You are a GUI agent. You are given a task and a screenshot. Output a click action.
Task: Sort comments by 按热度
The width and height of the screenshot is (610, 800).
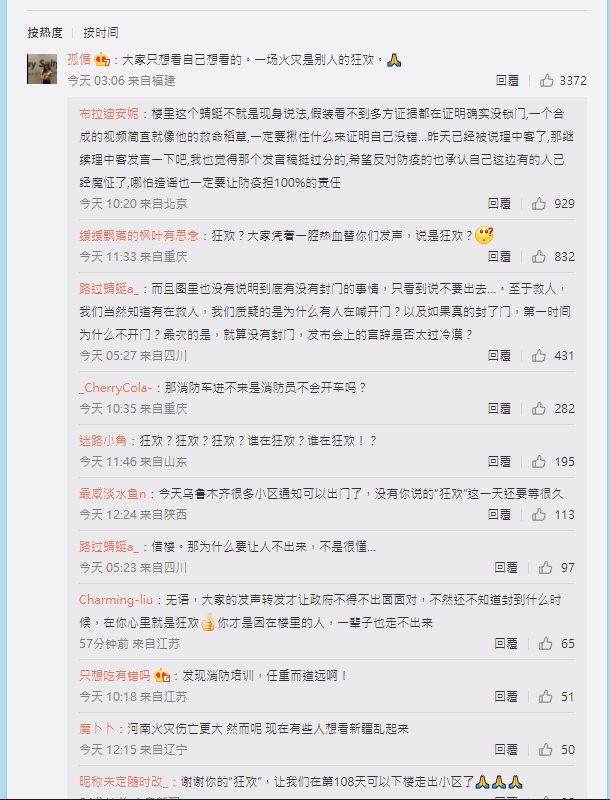45,33
